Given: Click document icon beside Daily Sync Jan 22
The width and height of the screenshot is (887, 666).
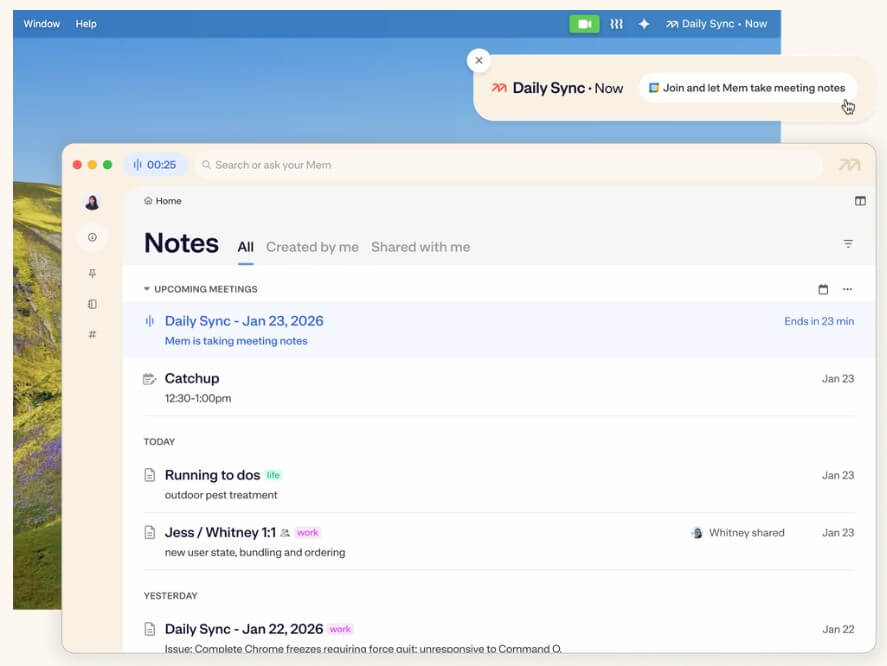Looking at the screenshot, I should (149, 629).
